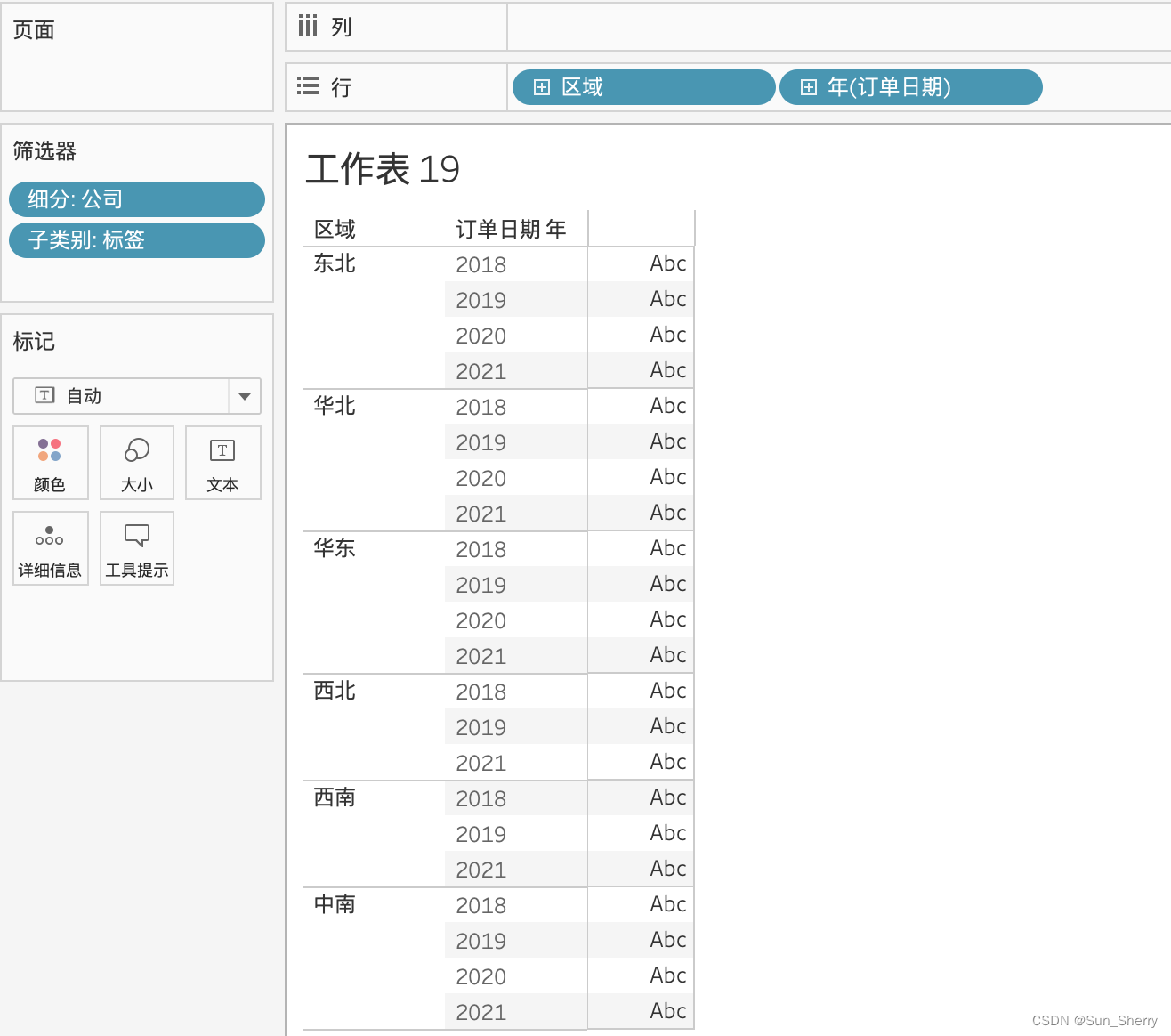Select the 细分: 公司 filter pill

coord(137,199)
